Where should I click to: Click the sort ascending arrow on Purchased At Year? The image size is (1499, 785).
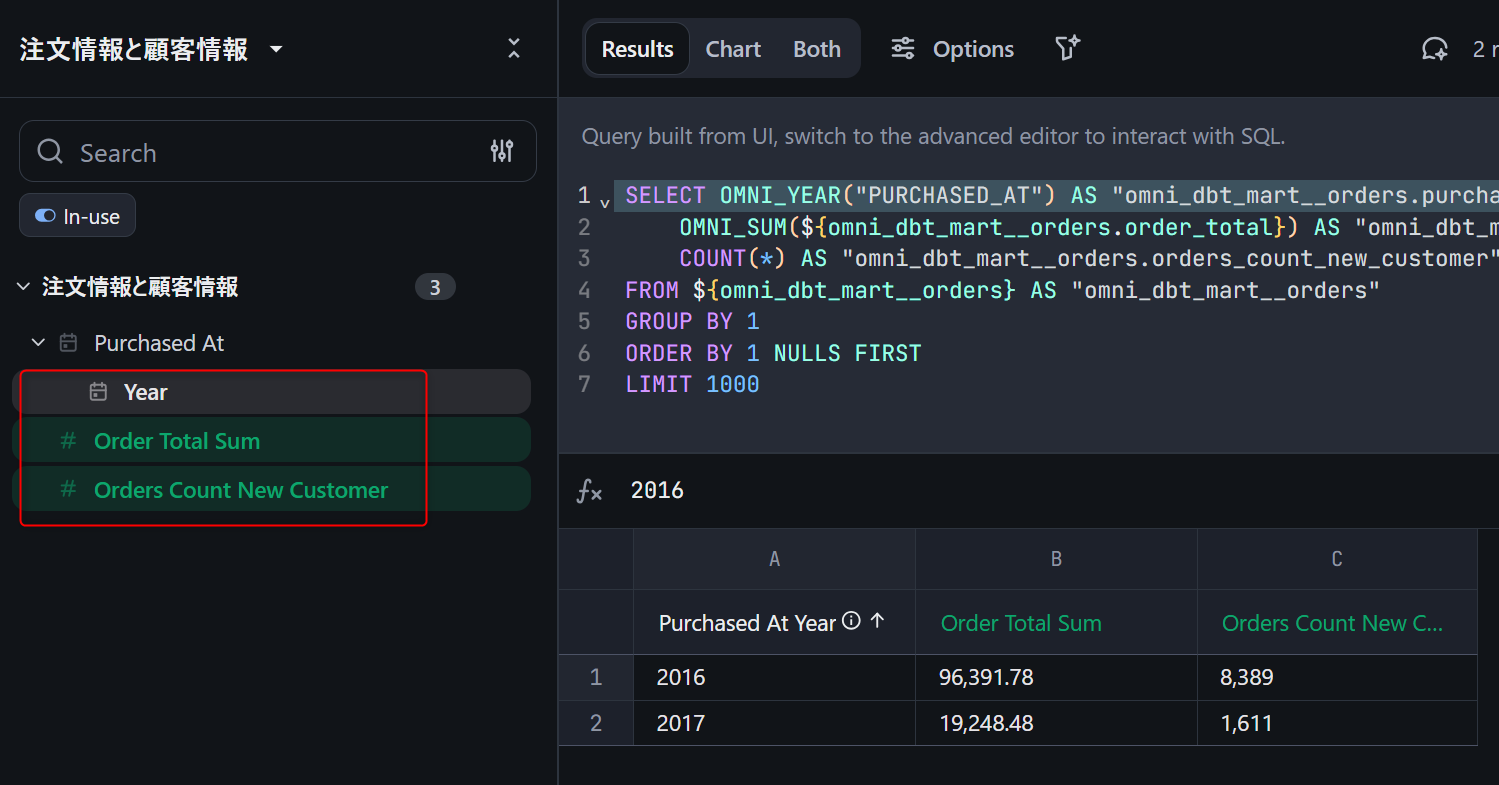[x=877, y=621]
